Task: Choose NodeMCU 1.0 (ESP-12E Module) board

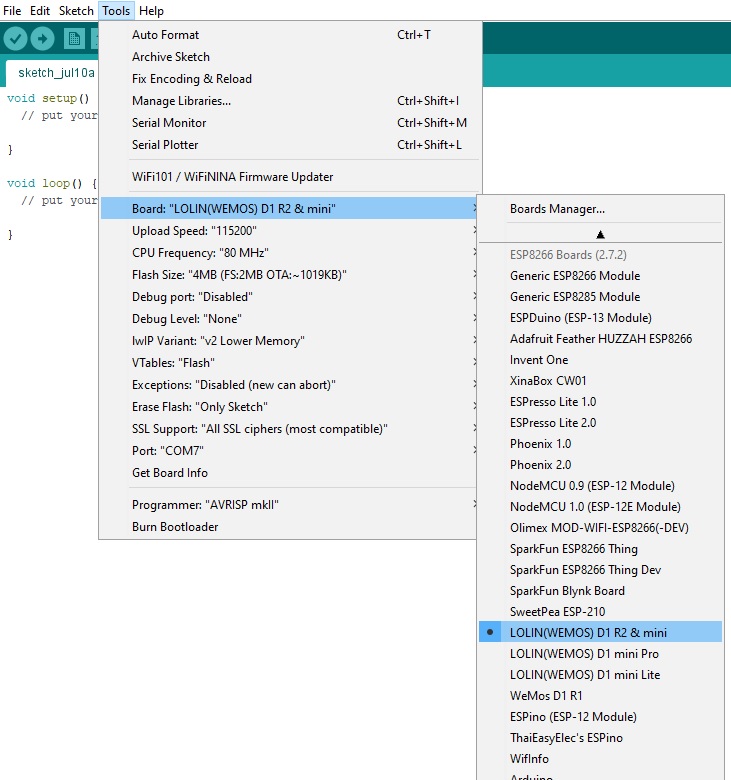Action: point(595,506)
